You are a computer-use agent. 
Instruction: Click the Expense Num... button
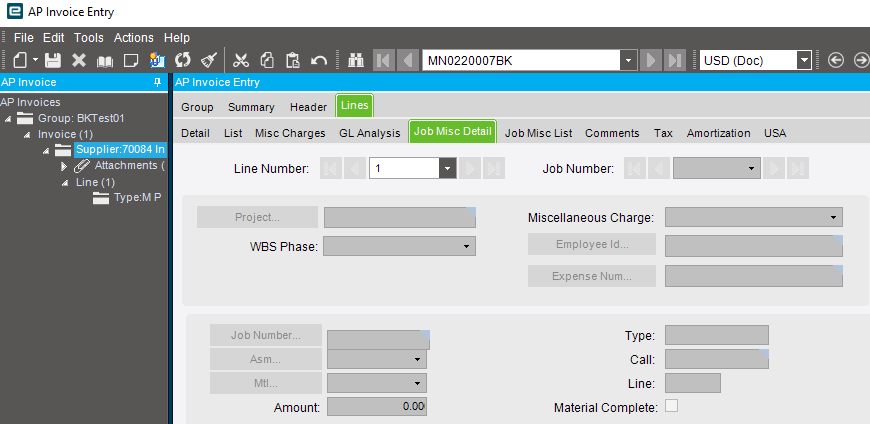pos(592,276)
